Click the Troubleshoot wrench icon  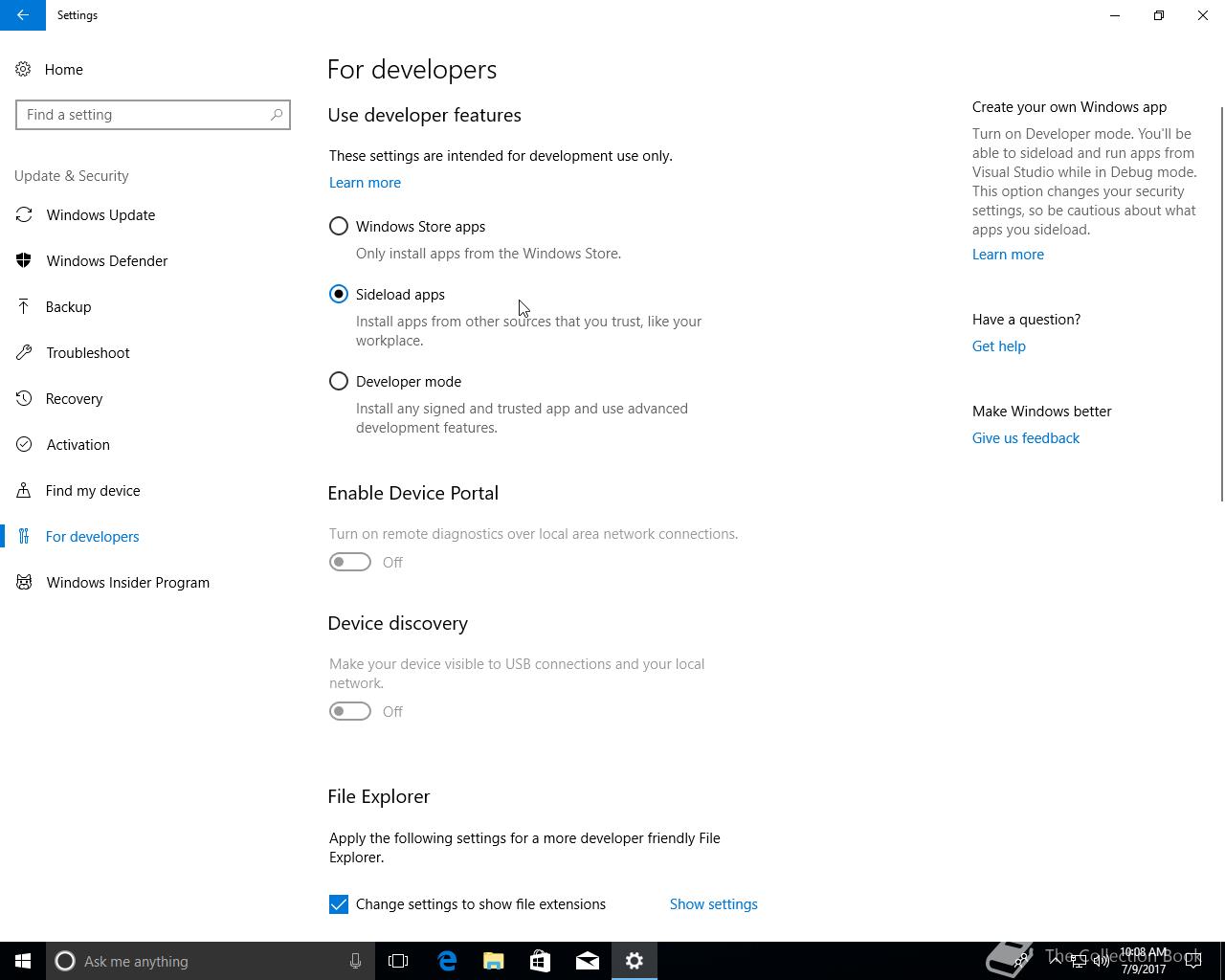pos(24,352)
